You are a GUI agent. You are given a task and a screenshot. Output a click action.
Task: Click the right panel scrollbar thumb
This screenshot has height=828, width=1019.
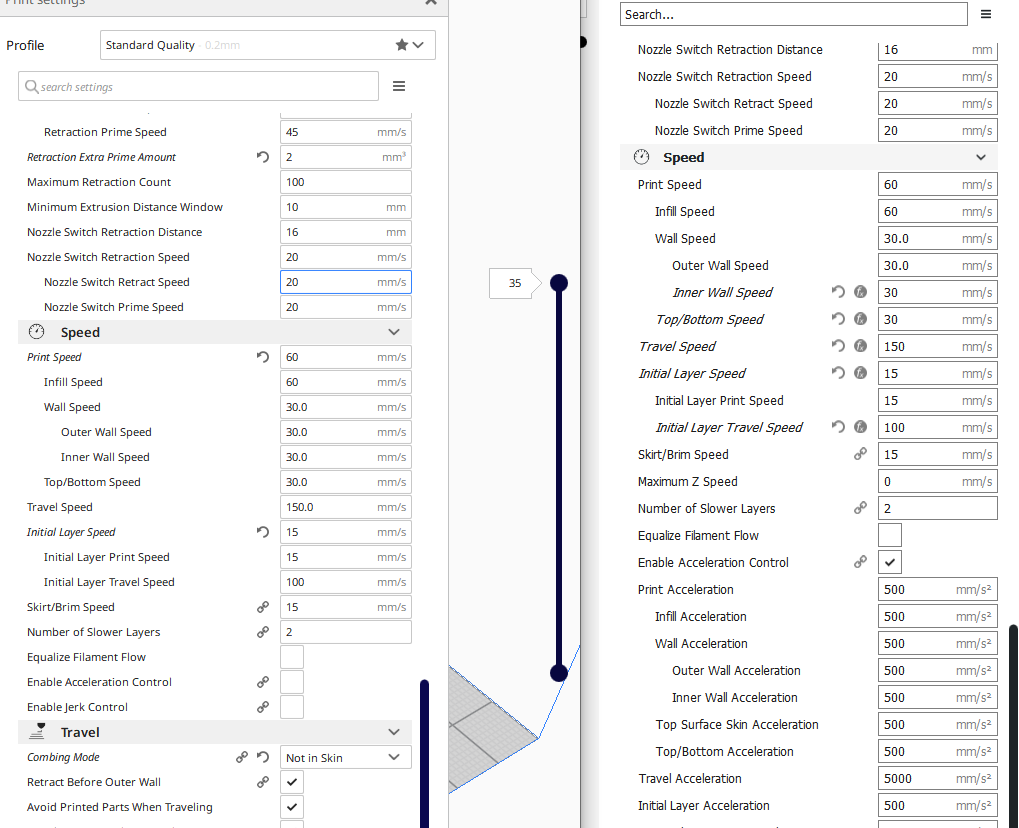coord(1013,726)
